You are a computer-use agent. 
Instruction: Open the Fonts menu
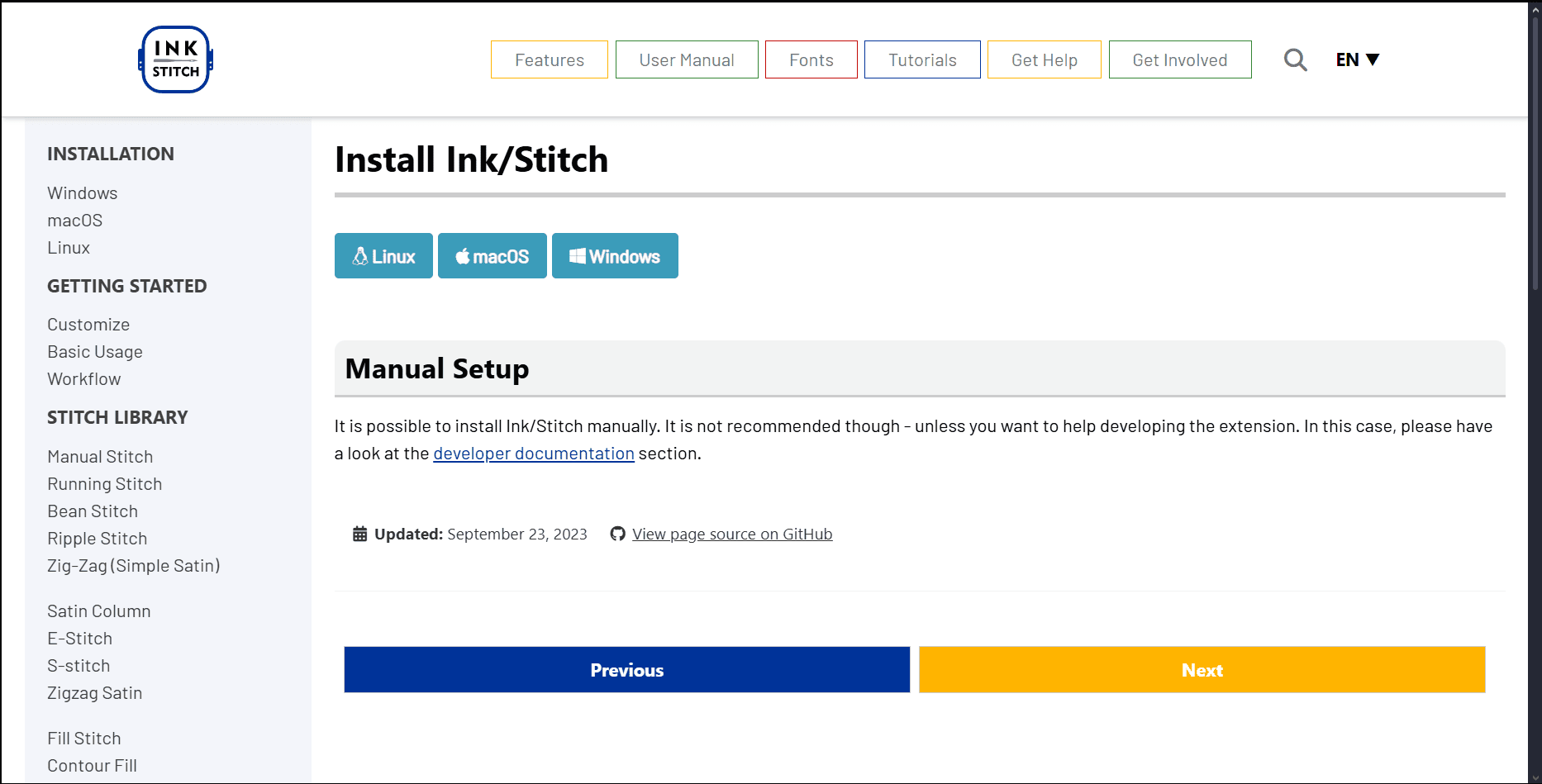coord(811,59)
